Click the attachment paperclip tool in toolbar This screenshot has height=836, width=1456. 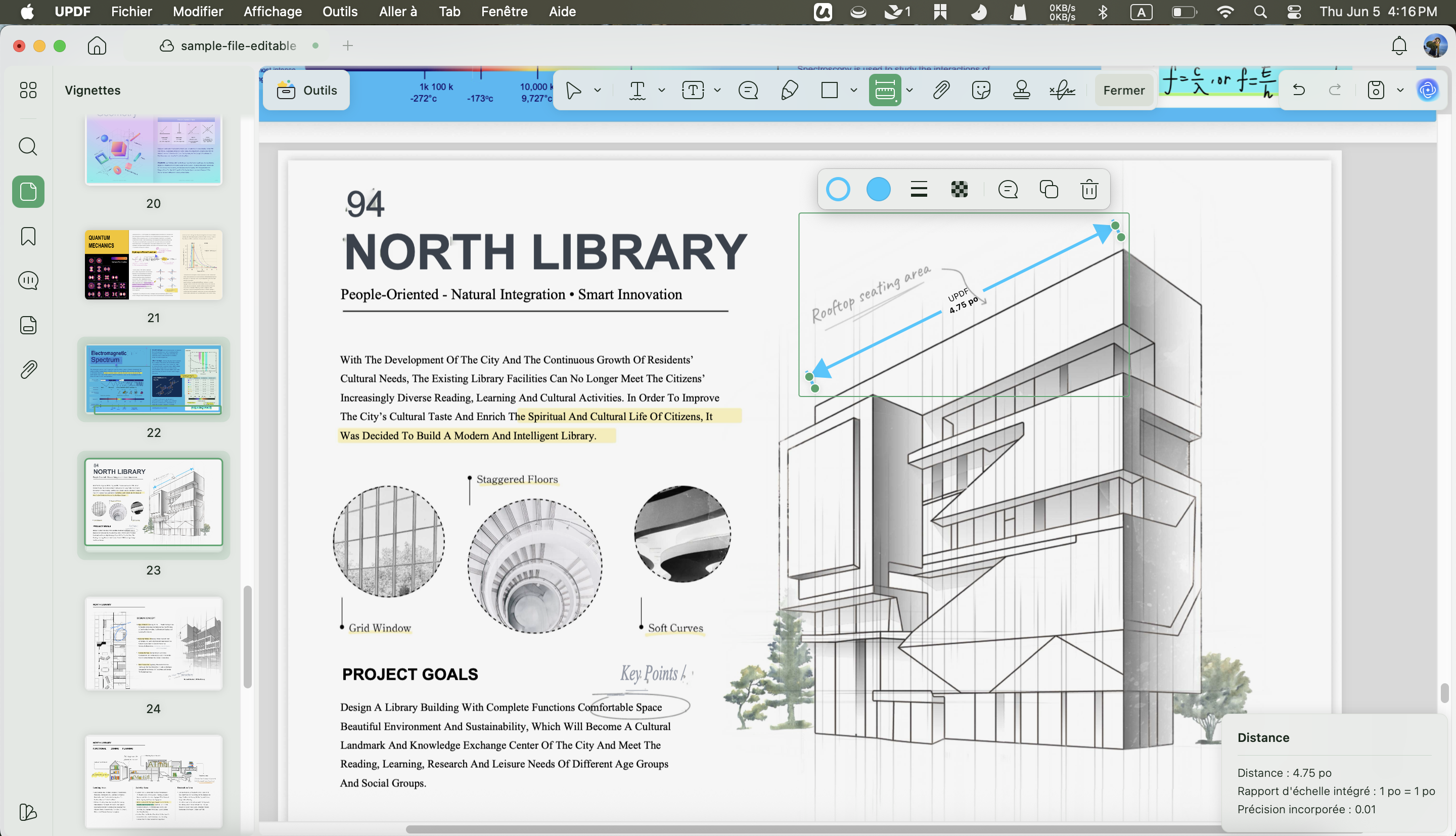pyautogui.click(x=941, y=90)
